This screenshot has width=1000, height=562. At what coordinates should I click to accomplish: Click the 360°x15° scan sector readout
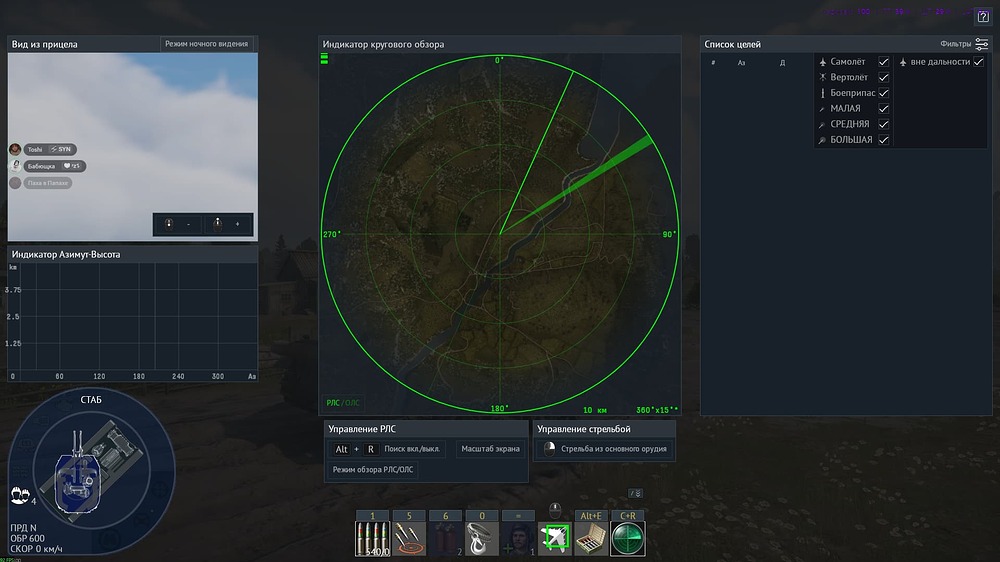click(x=657, y=410)
